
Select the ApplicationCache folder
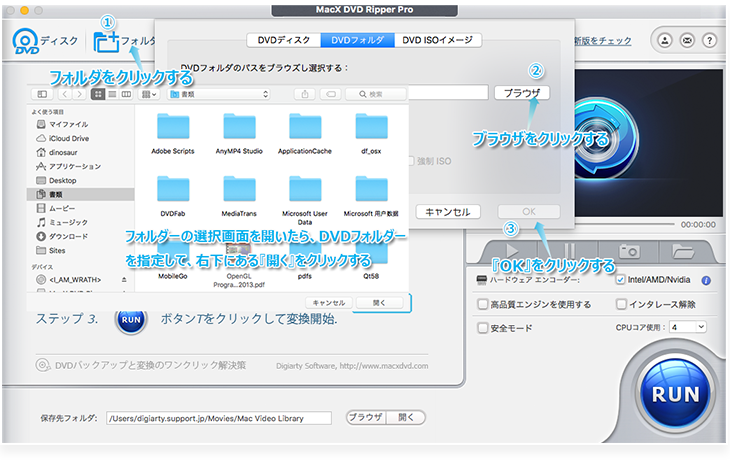tap(305, 134)
